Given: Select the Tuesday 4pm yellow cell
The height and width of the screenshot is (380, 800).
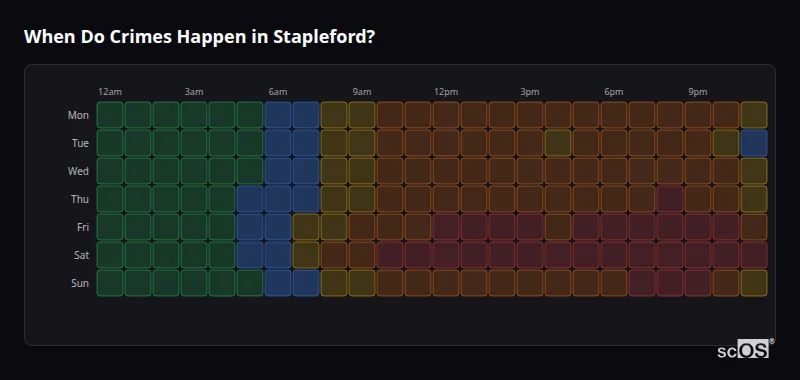Looking at the screenshot, I should coord(558,143).
